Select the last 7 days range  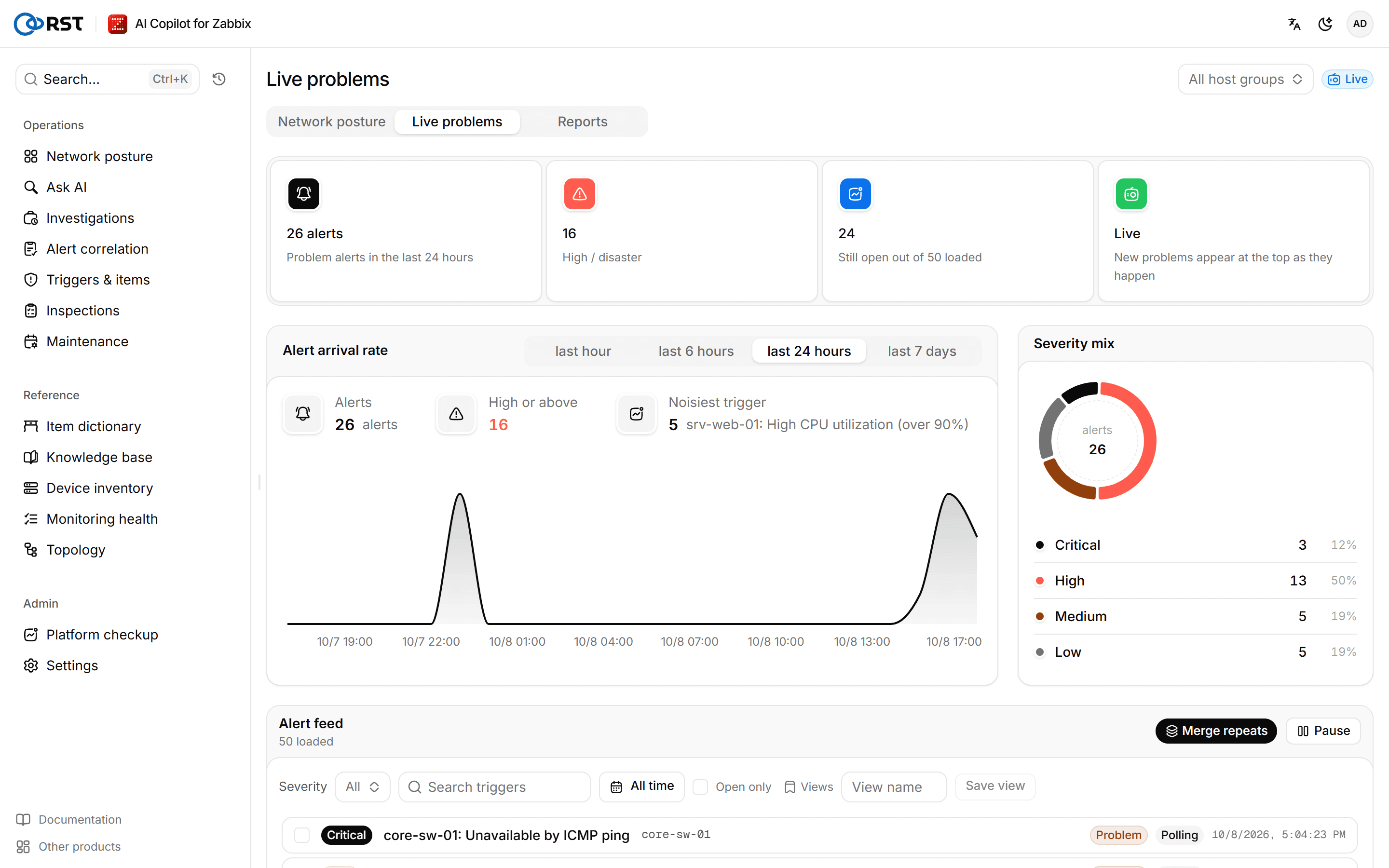click(x=922, y=351)
